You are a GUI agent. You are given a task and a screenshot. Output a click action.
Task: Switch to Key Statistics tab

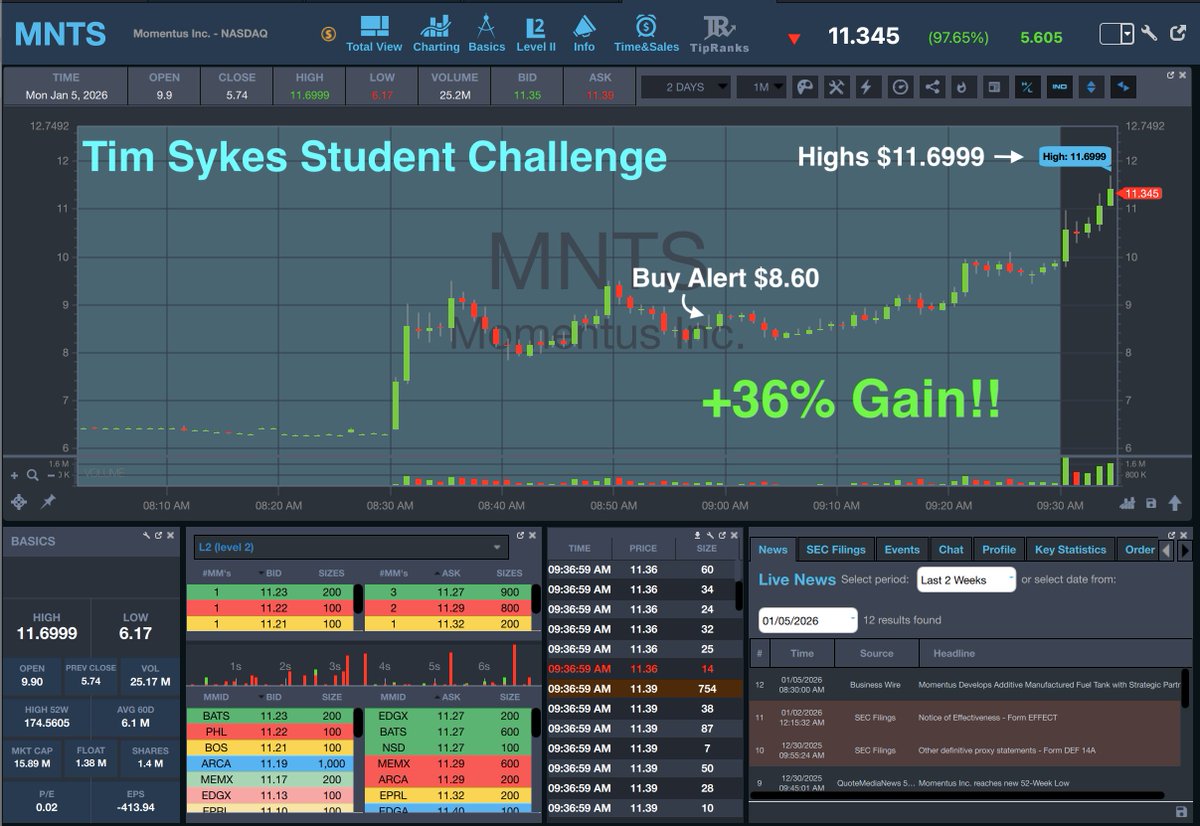tap(1070, 549)
